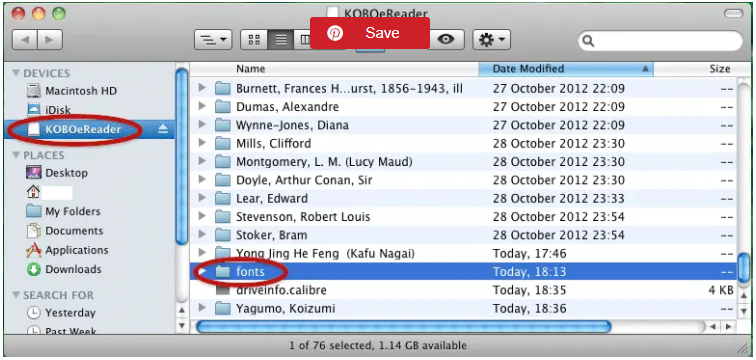The width and height of the screenshot is (756, 360).
Task: Expand the Montgomery, L. M. folder
Action: pos(202,161)
